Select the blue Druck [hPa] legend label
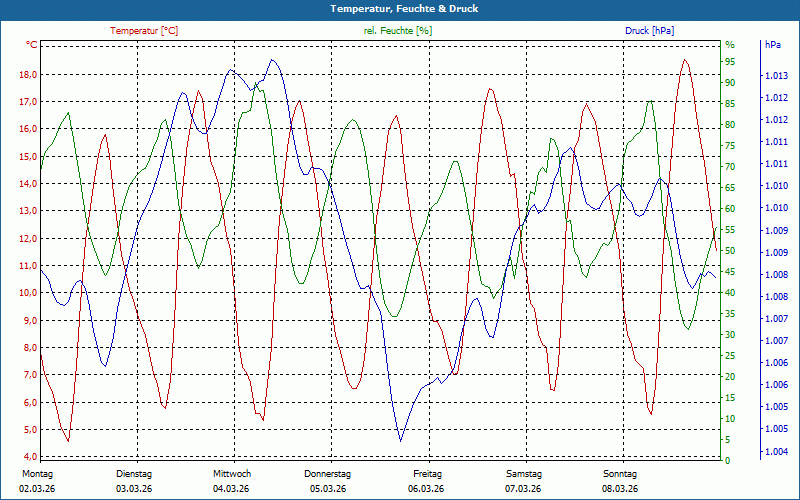The height and width of the screenshot is (500, 800). point(649,31)
